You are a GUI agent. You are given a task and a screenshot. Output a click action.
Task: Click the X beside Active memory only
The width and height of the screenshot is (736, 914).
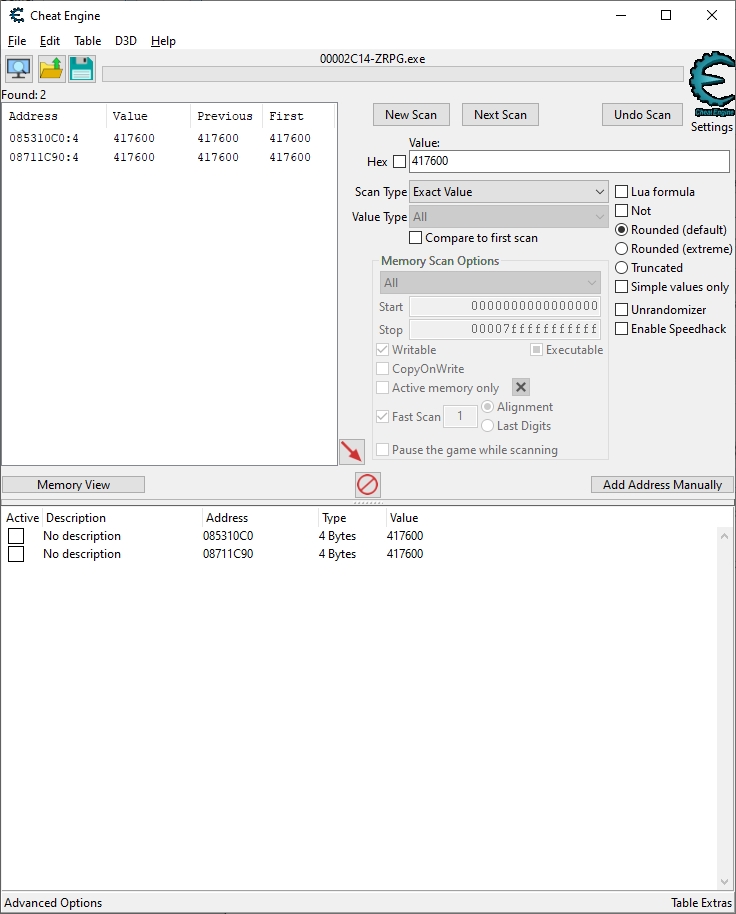(521, 387)
